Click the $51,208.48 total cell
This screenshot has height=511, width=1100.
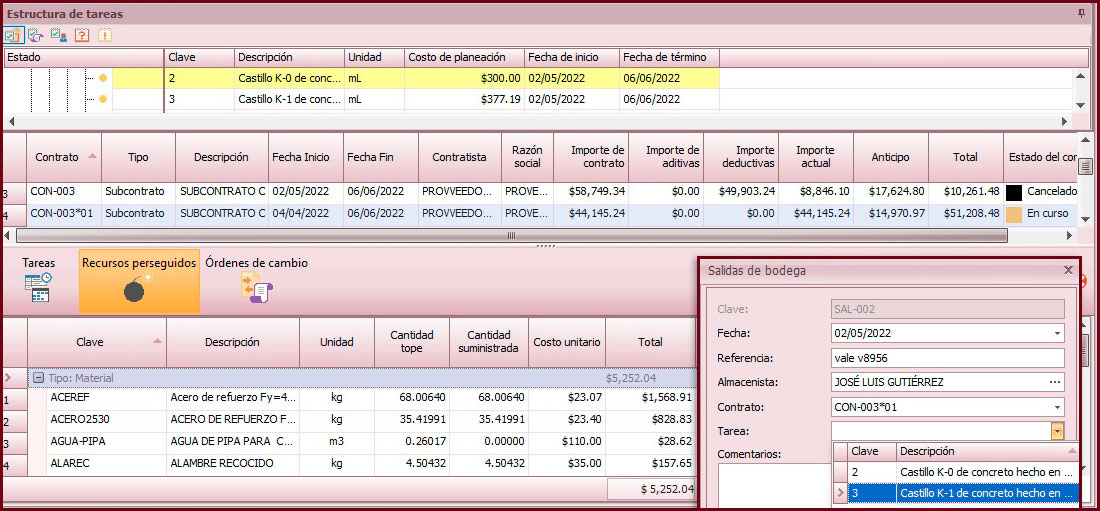(x=965, y=213)
